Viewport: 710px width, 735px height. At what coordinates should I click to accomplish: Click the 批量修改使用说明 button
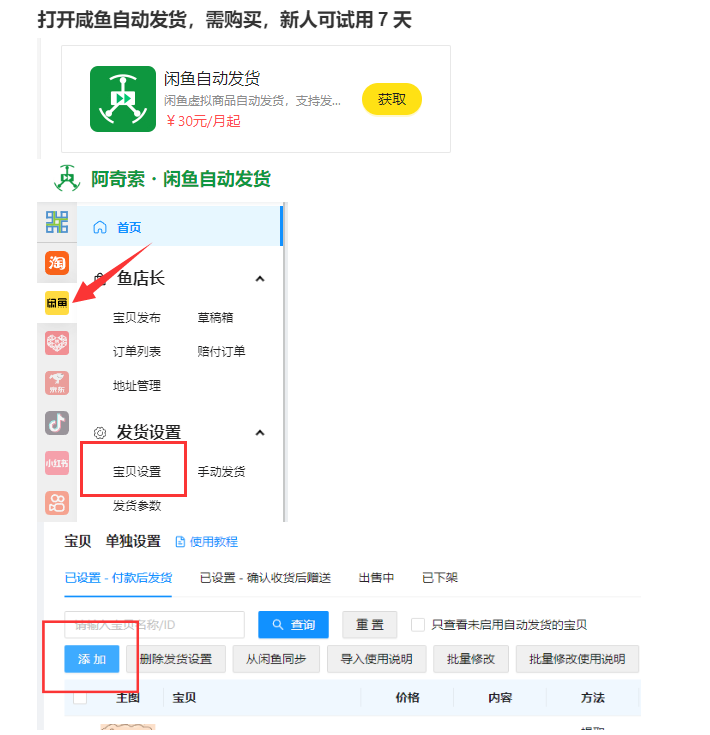coord(577,659)
